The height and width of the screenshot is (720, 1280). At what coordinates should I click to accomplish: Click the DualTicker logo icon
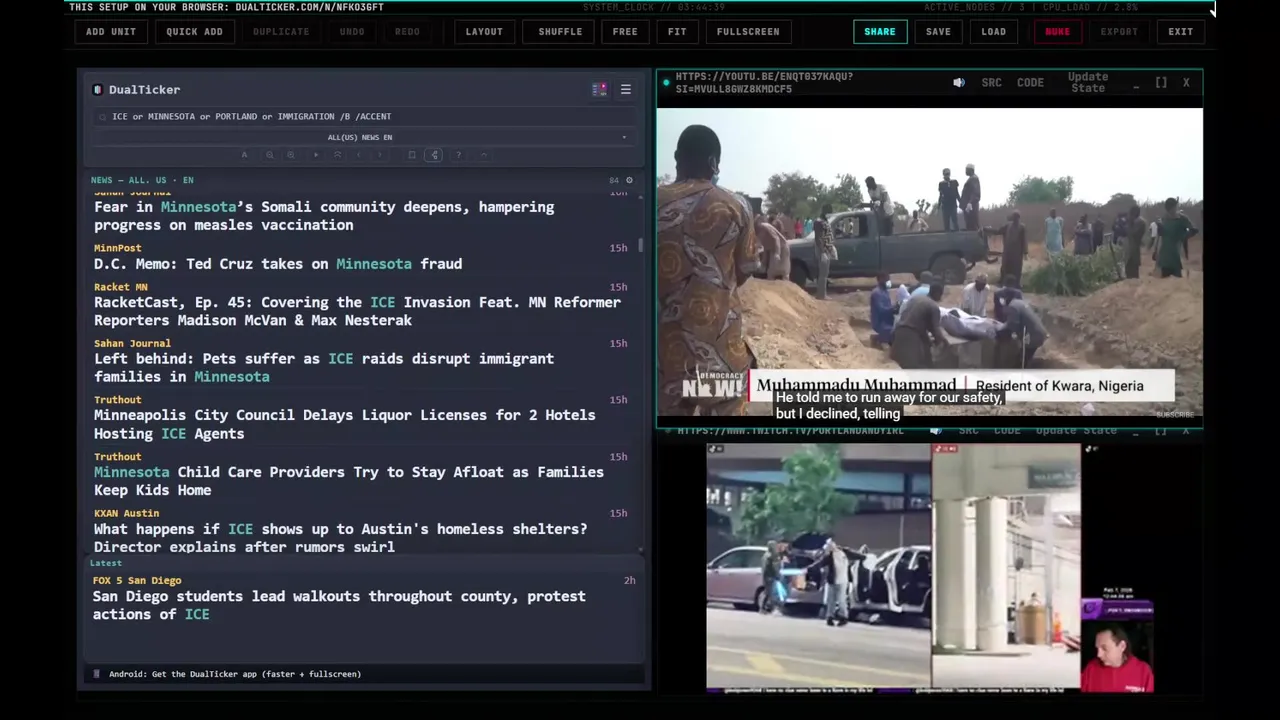click(97, 90)
